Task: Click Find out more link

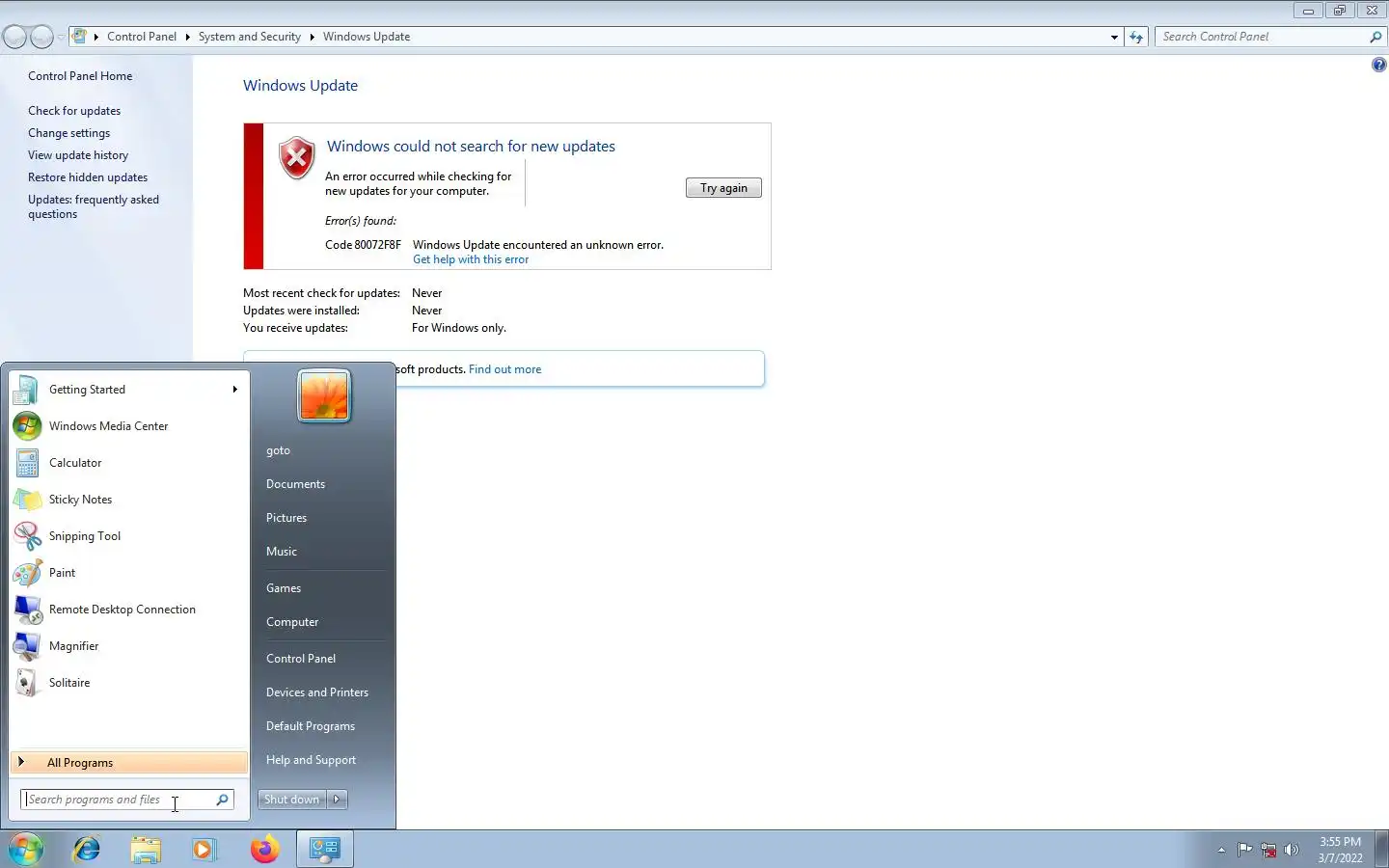Action: [504, 369]
